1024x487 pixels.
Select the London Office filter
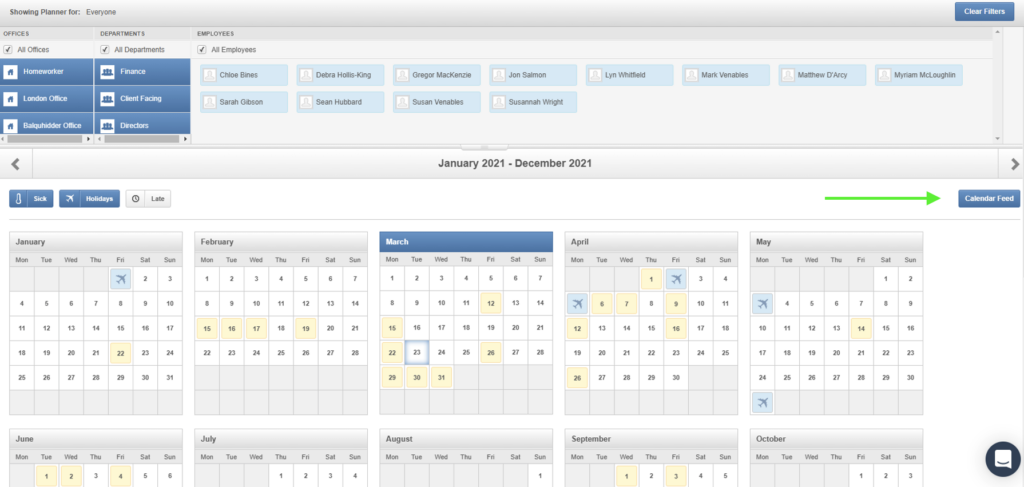click(x=46, y=99)
